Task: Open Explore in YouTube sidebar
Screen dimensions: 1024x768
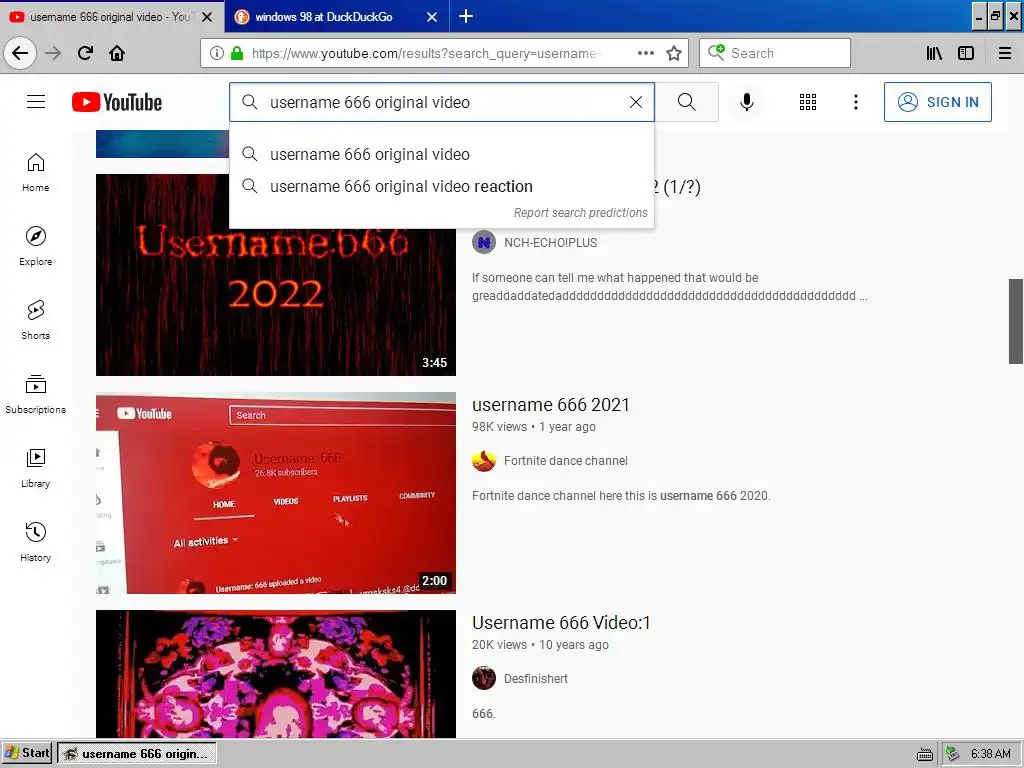Action: [x=36, y=246]
